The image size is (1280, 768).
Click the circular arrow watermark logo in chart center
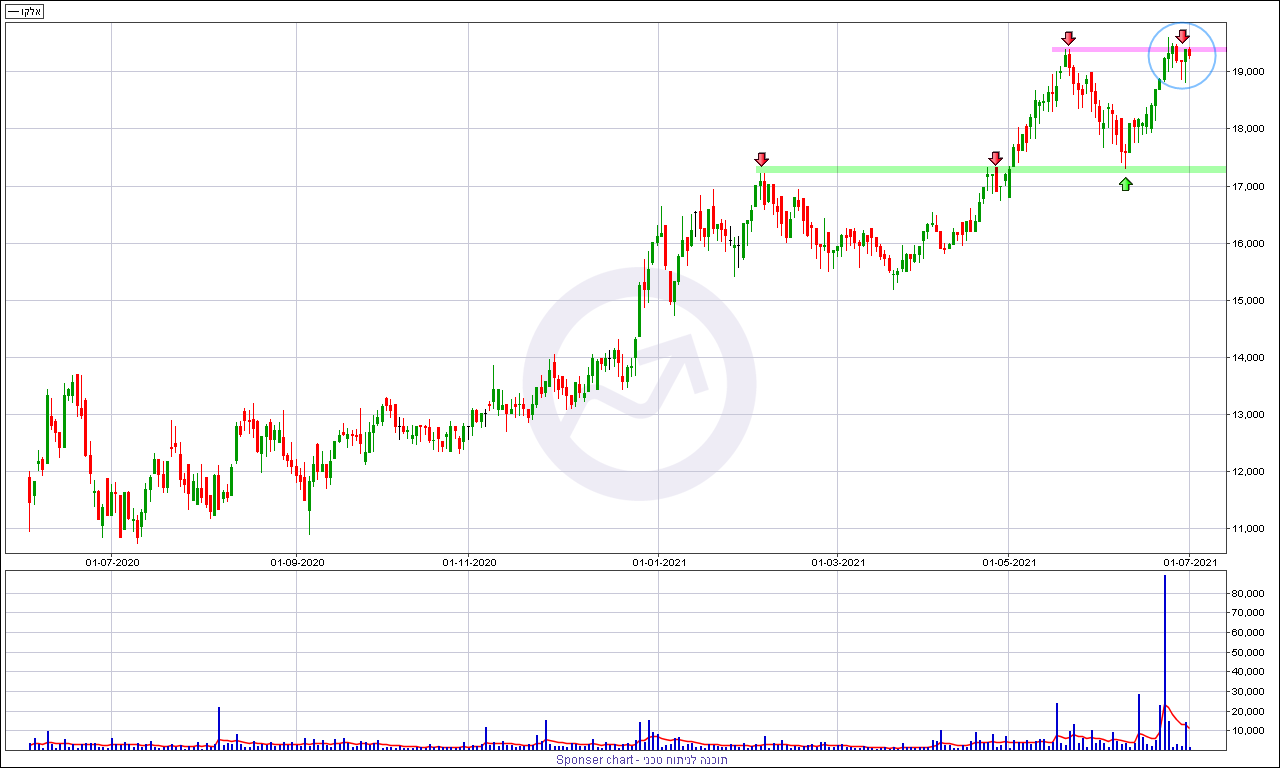click(x=640, y=384)
